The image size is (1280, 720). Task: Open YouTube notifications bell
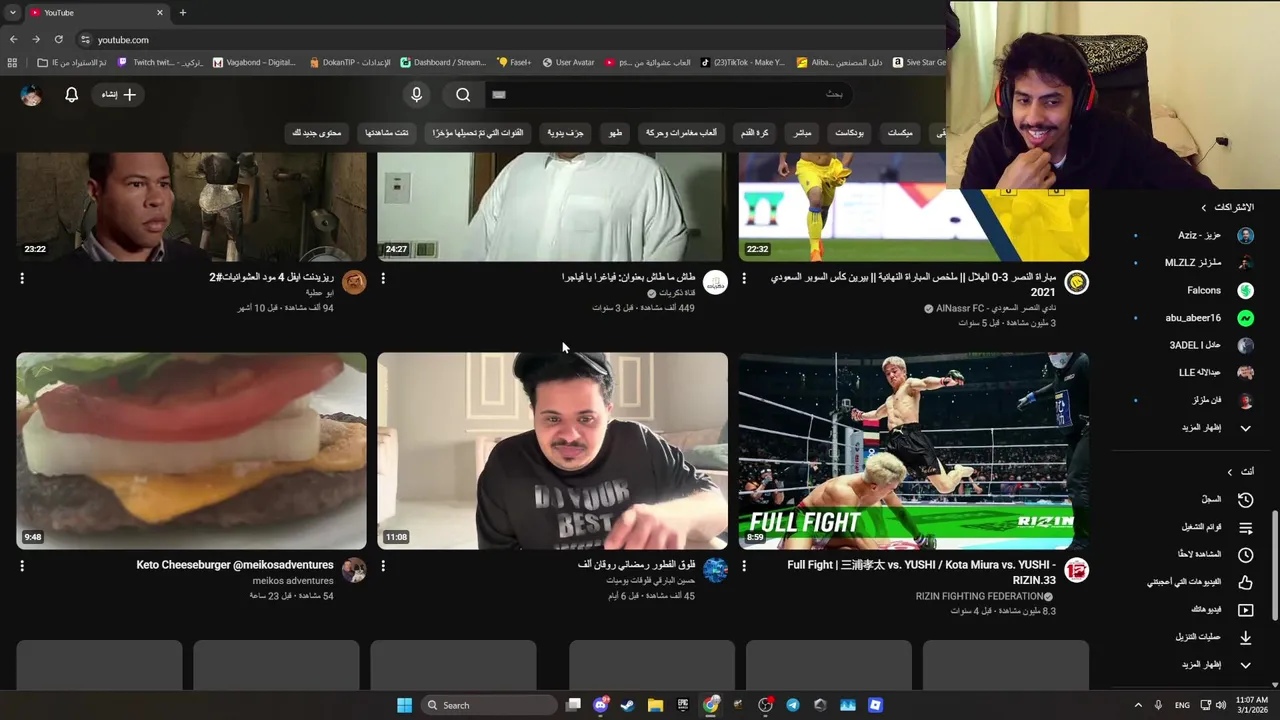point(71,95)
